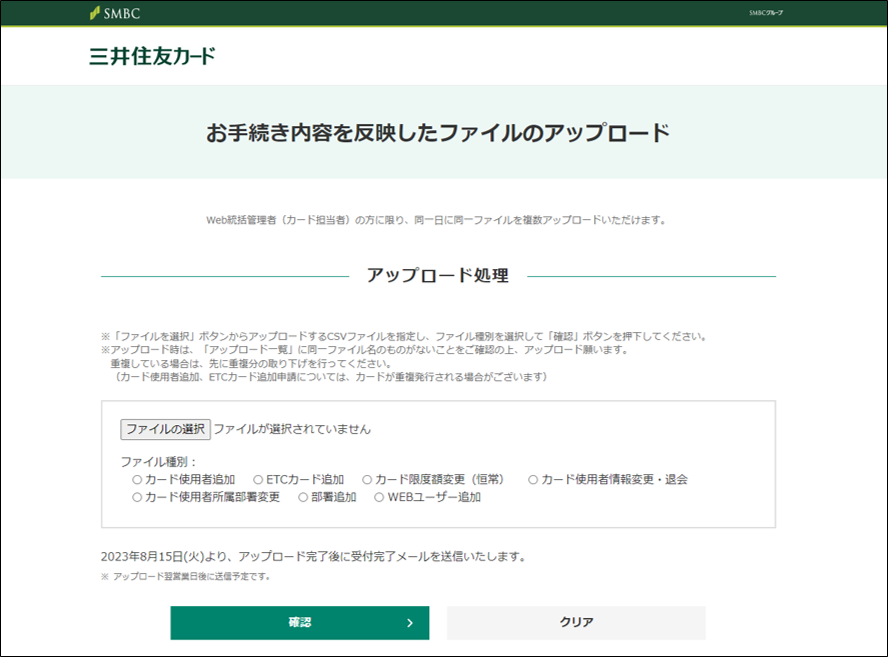This screenshot has width=888, height=657.
Task: Click the SMBCグループ link in top bar
Action: 766,12
